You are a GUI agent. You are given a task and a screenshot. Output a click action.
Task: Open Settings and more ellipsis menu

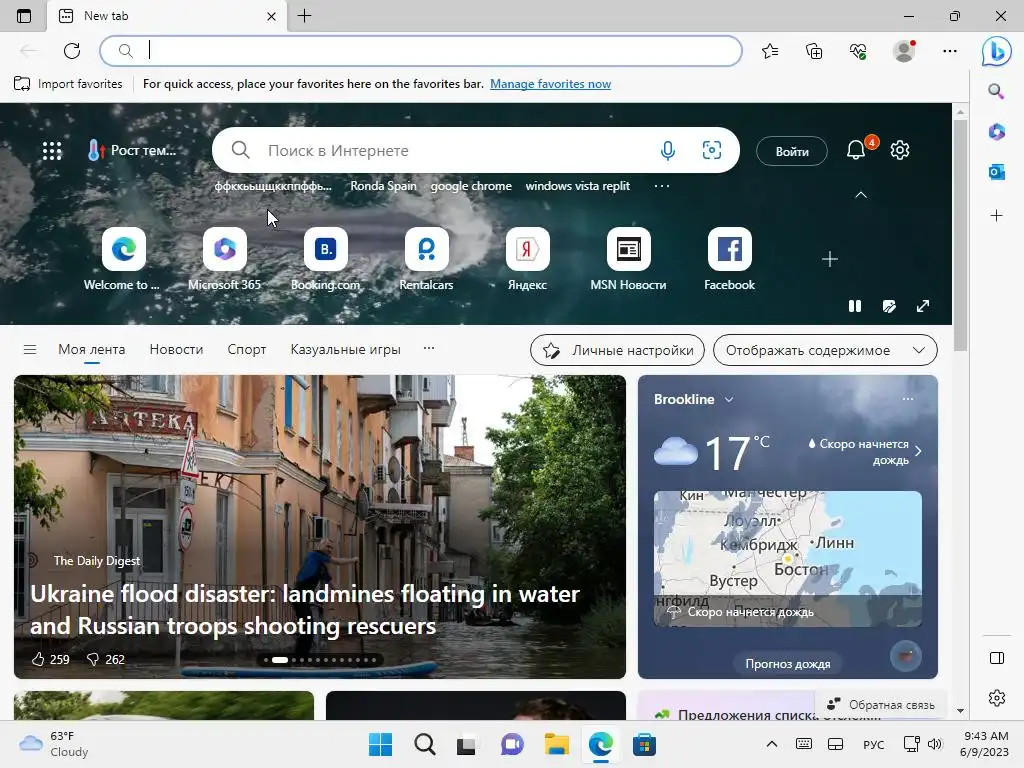click(950, 51)
